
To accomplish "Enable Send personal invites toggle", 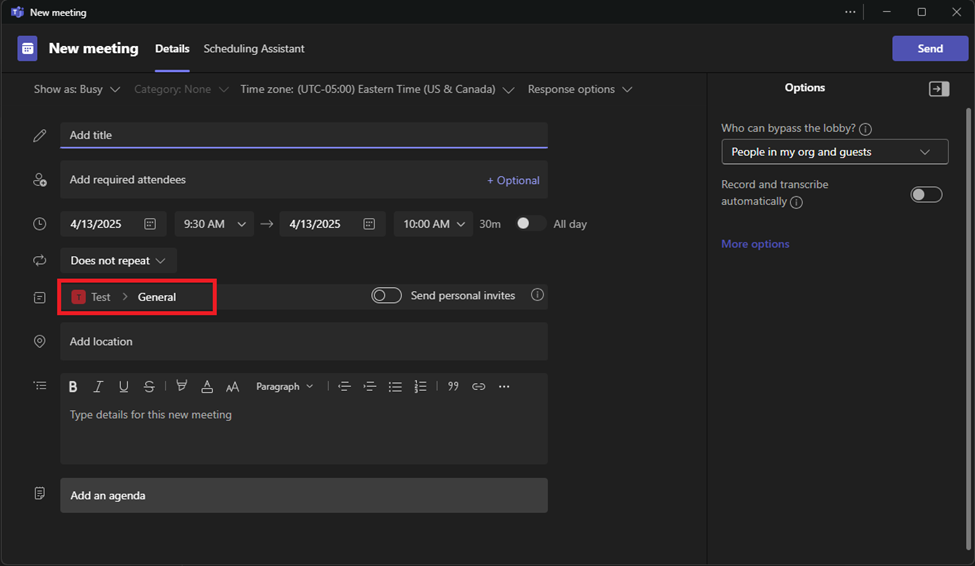I will [386, 295].
